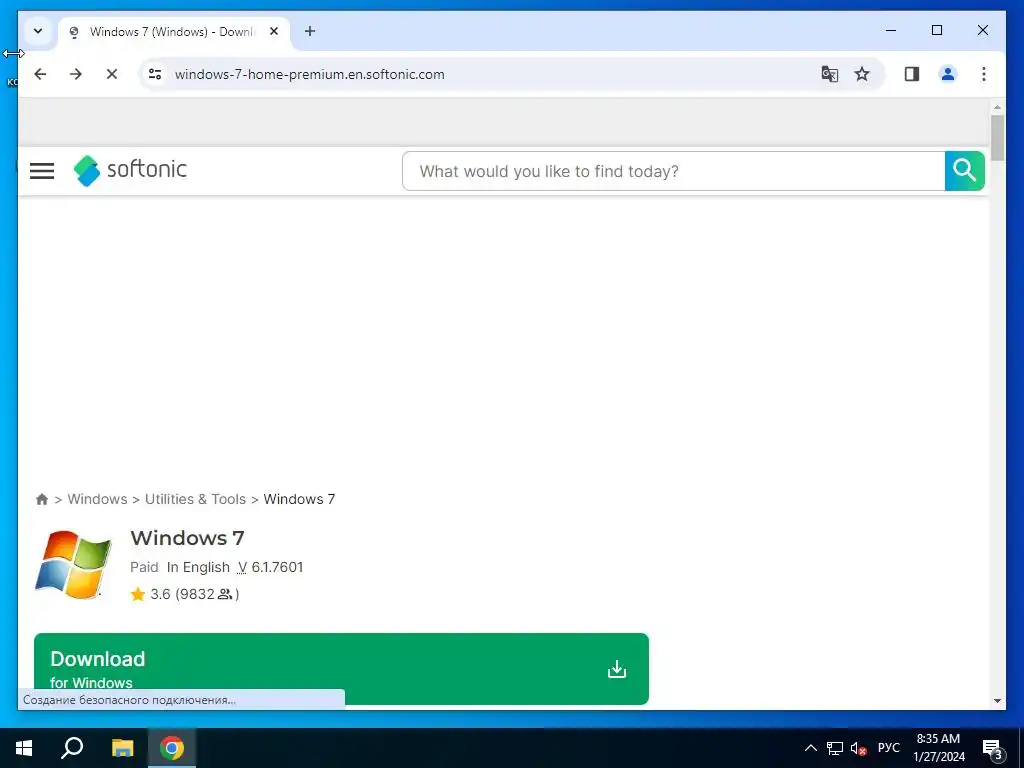Open network status tray icon

[835, 748]
